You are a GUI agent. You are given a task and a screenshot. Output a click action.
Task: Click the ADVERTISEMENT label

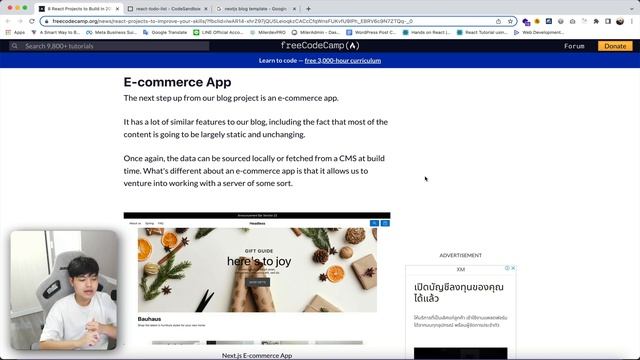coord(460,255)
